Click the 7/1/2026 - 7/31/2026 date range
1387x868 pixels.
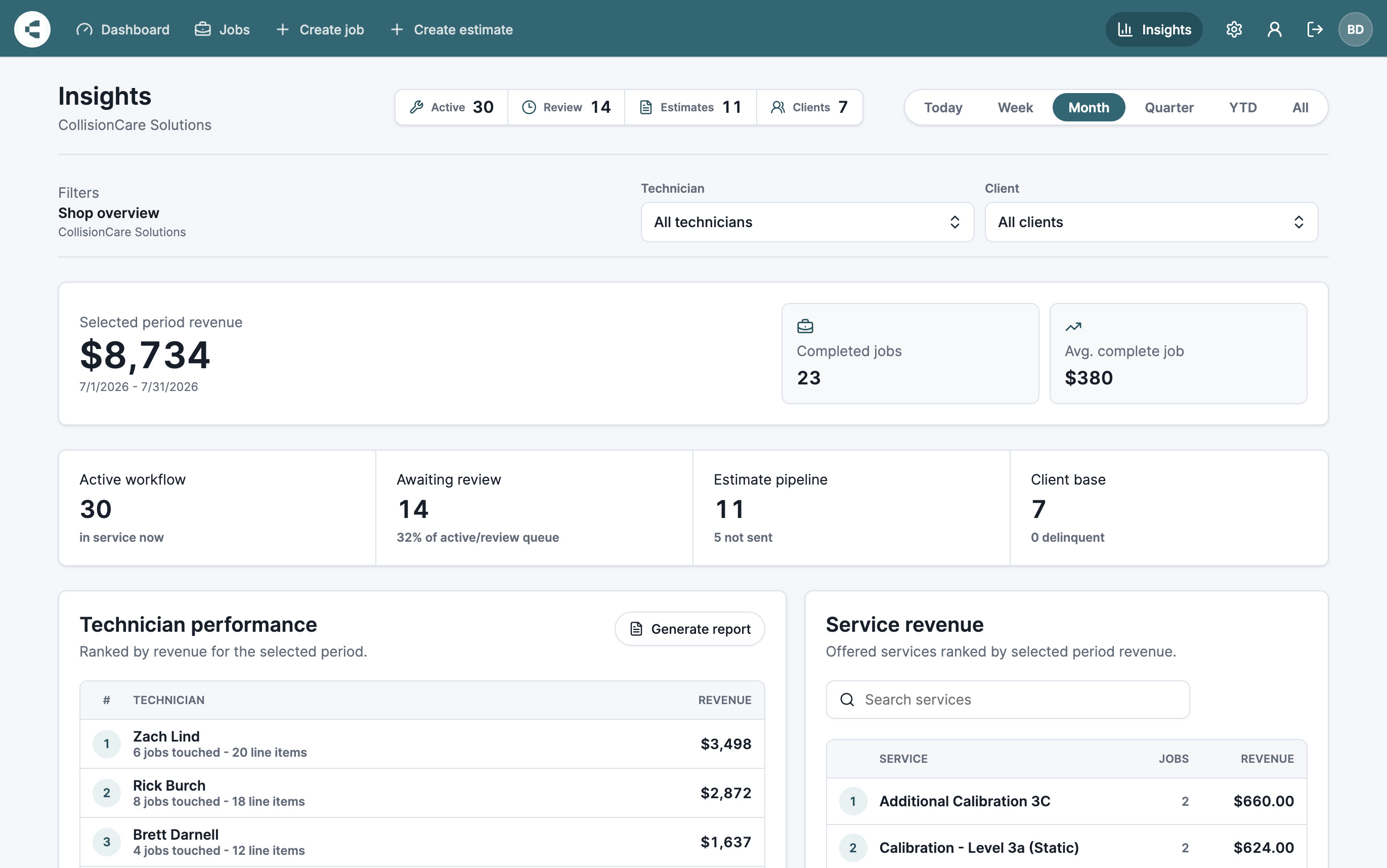(139, 387)
